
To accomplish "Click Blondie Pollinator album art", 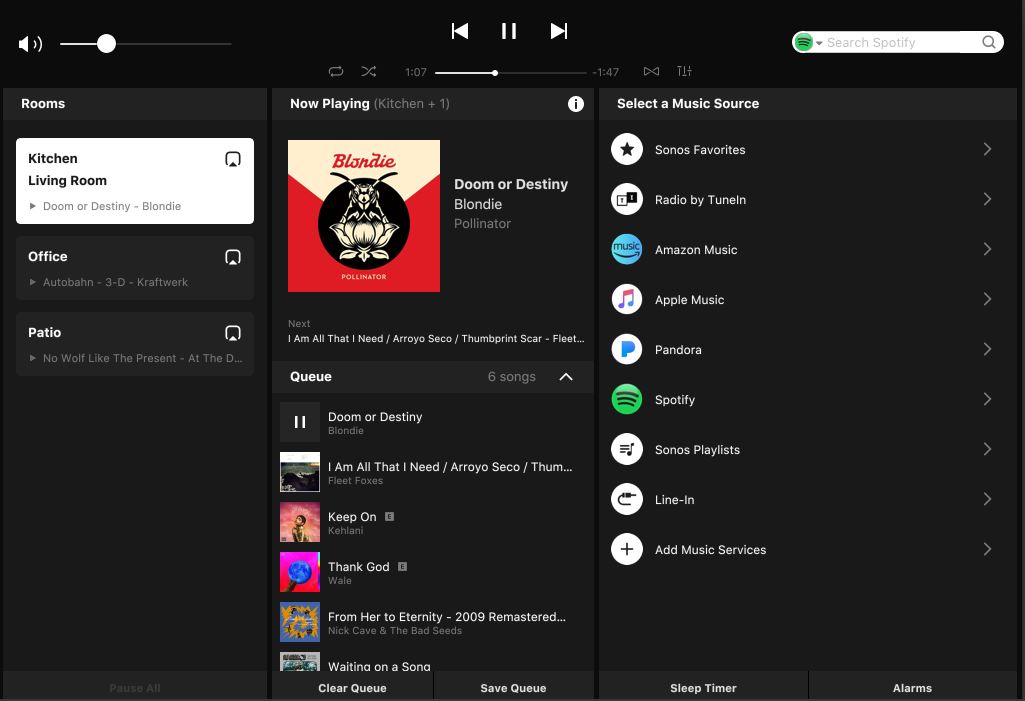I will [x=364, y=216].
